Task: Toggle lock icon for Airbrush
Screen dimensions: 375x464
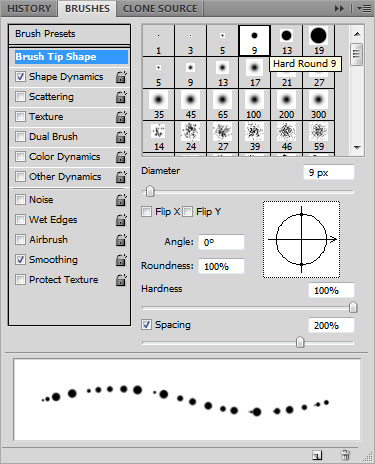Action: (x=121, y=240)
